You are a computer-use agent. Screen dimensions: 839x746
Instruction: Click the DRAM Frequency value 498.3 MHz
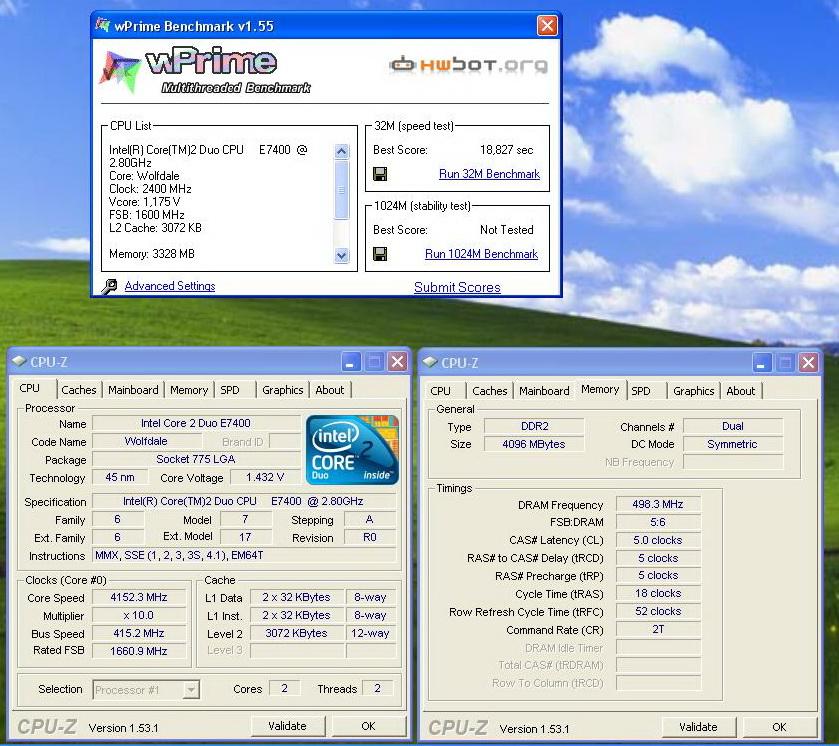[x=658, y=504]
